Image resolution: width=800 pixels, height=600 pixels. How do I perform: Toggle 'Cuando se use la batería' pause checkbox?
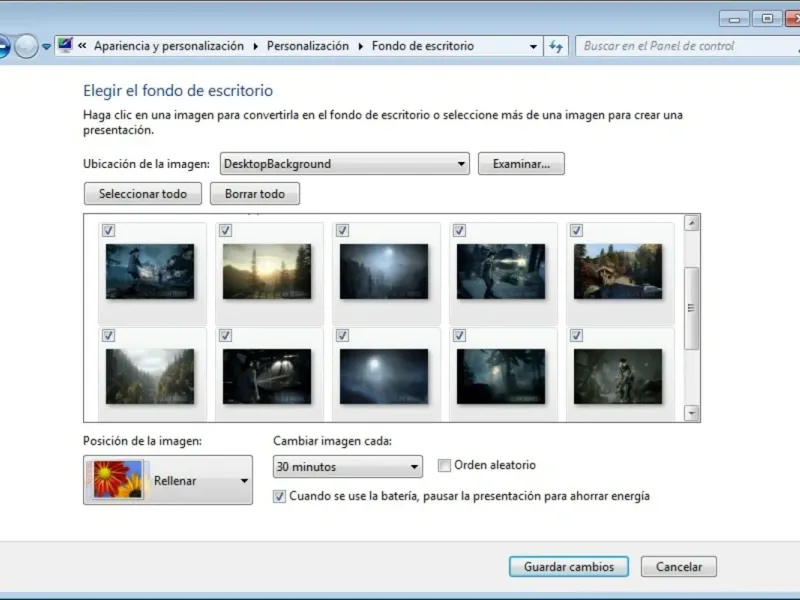[x=279, y=496]
